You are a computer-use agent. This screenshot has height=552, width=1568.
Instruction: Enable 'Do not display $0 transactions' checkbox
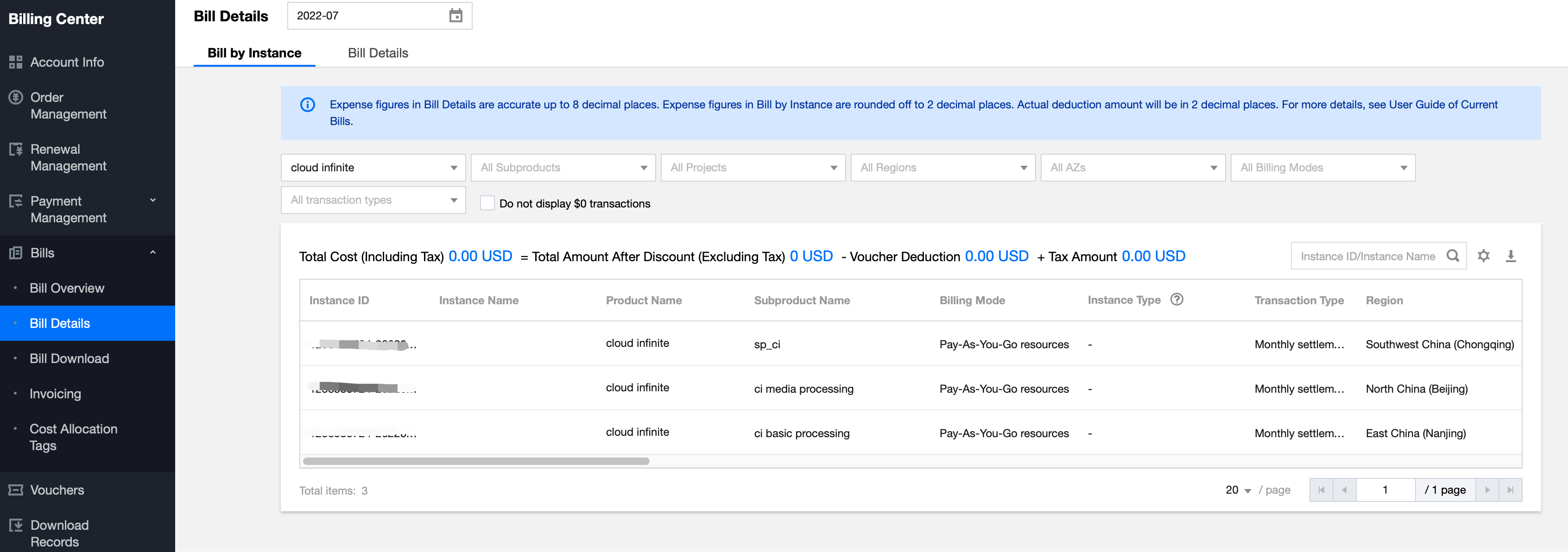point(487,203)
